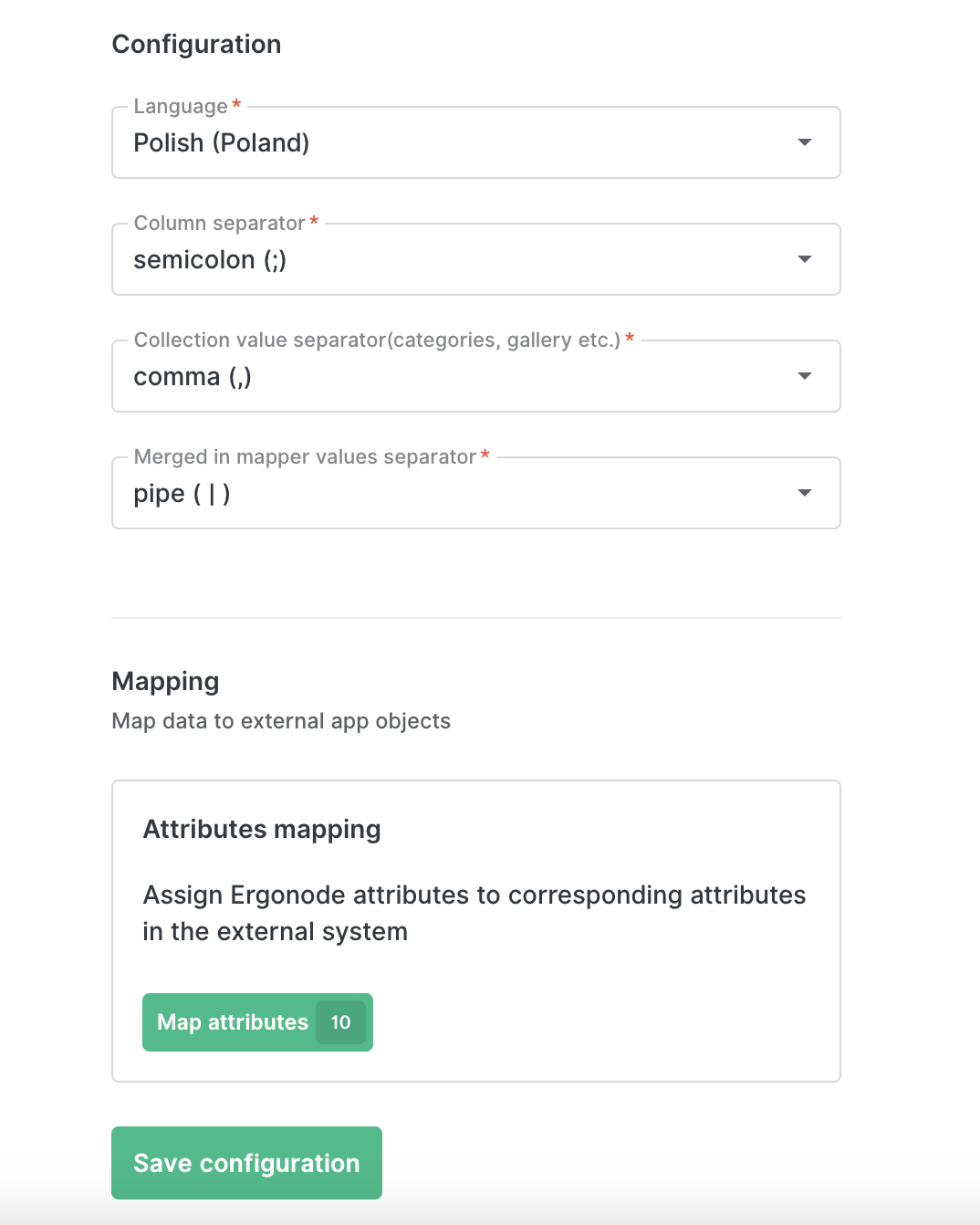Image resolution: width=980 pixels, height=1225 pixels.
Task: Click the pipe ( | ) separator value
Action: click(x=182, y=494)
